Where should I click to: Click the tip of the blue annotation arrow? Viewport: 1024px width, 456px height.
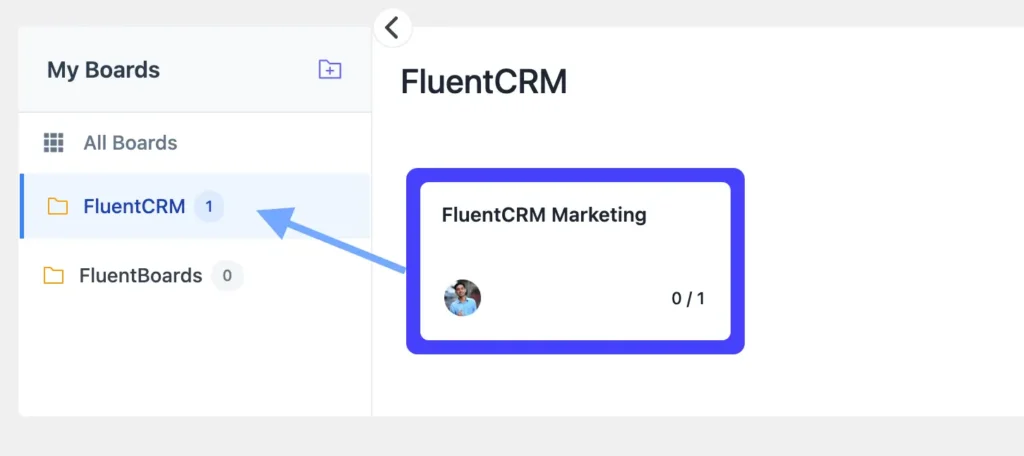tap(262, 212)
